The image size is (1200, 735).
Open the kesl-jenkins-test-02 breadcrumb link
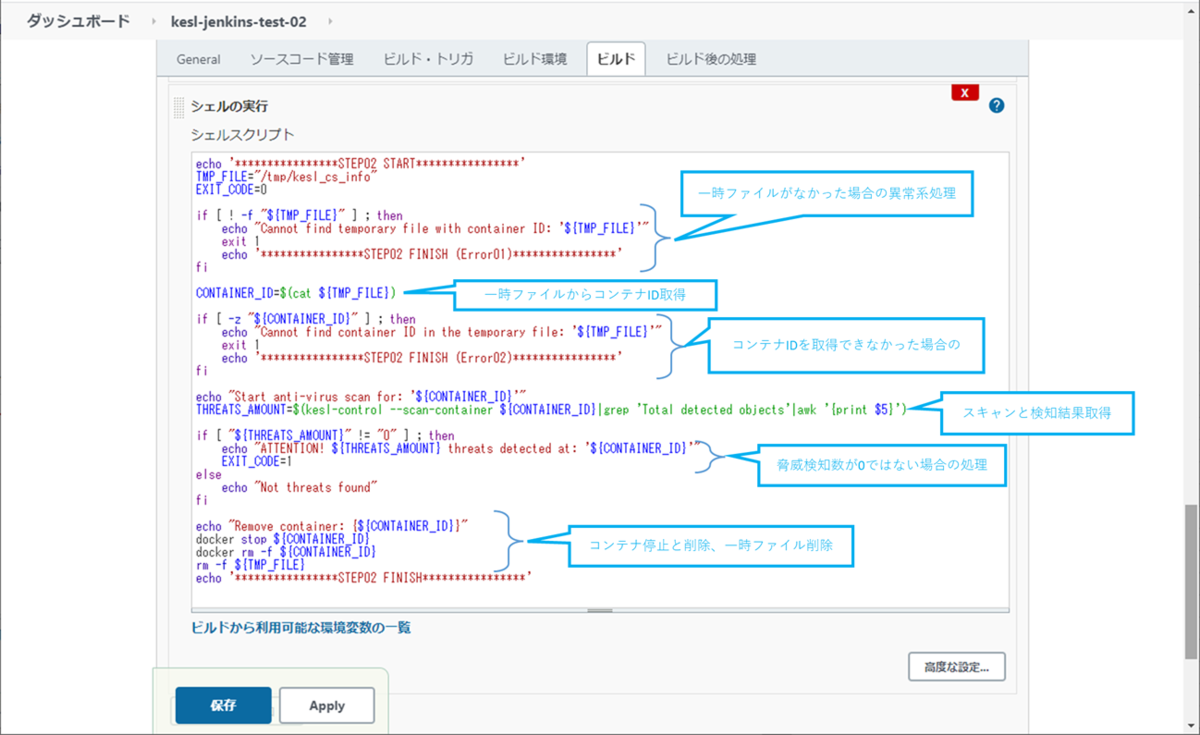point(241,21)
